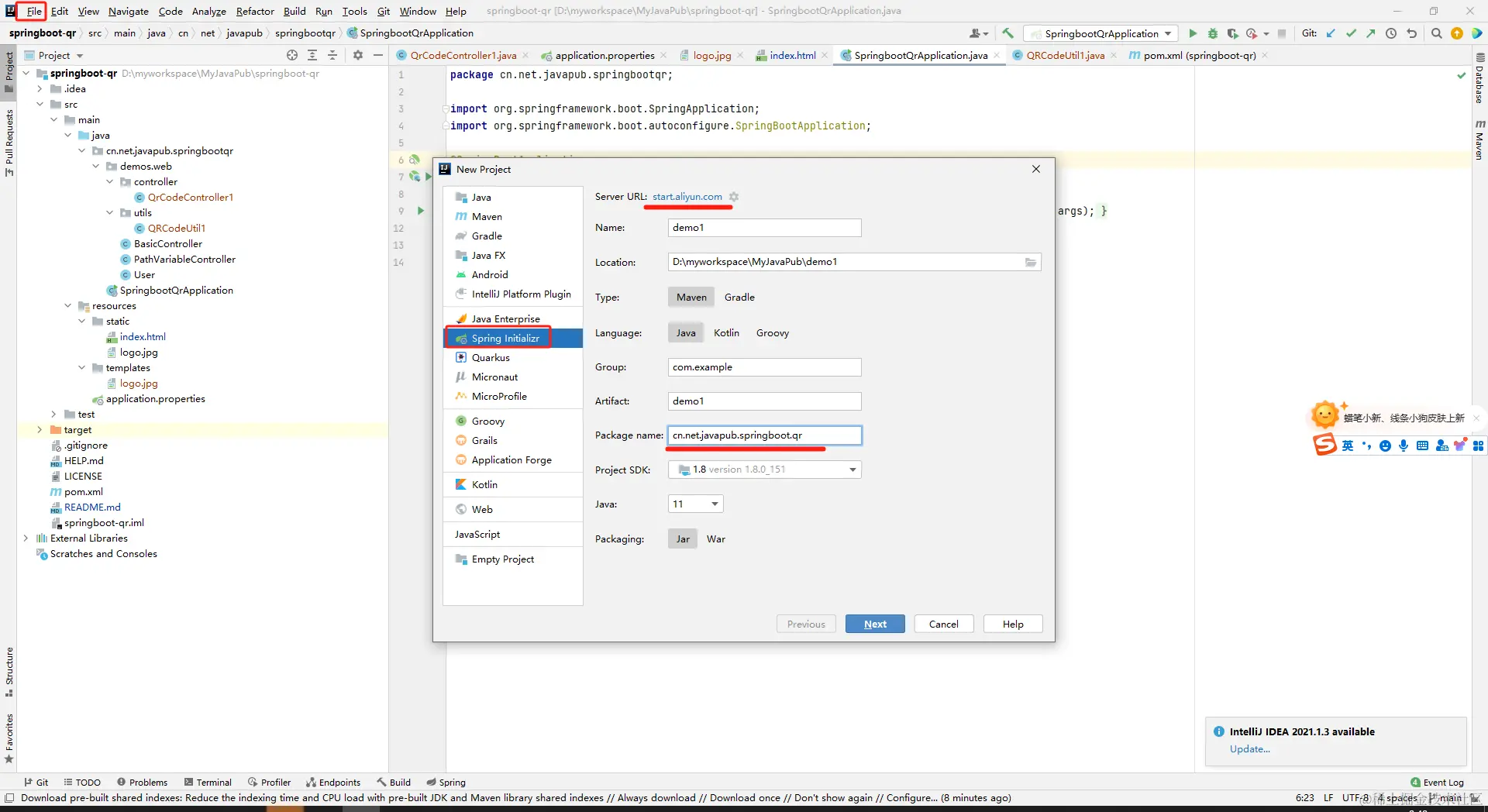Open the Java version dropdown
1488x812 pixels.
pyautogui.click(x=696, y=504)
